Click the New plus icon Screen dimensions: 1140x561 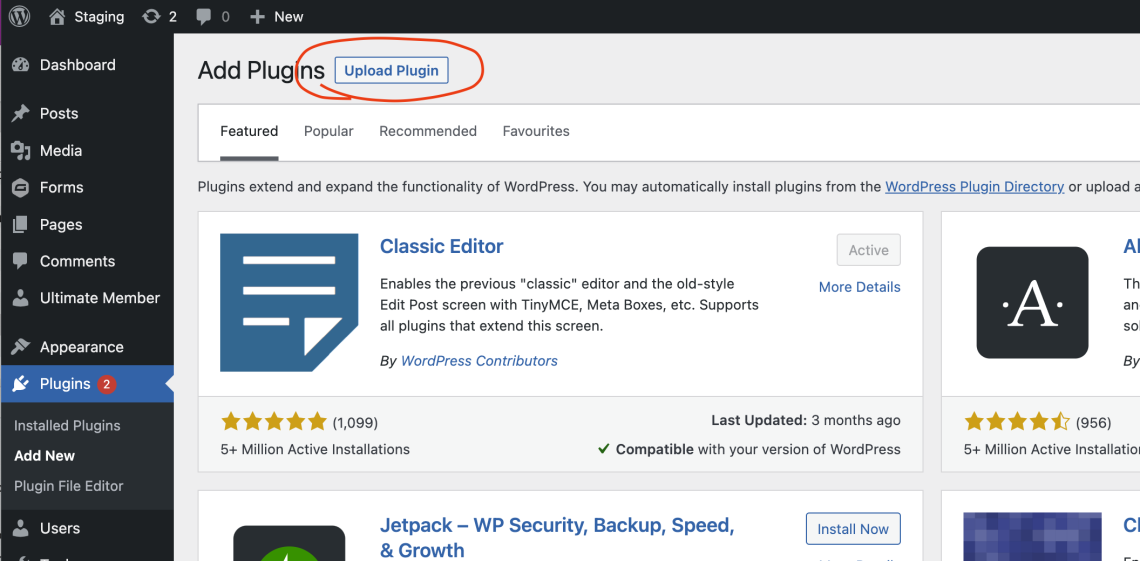(258, 17)
